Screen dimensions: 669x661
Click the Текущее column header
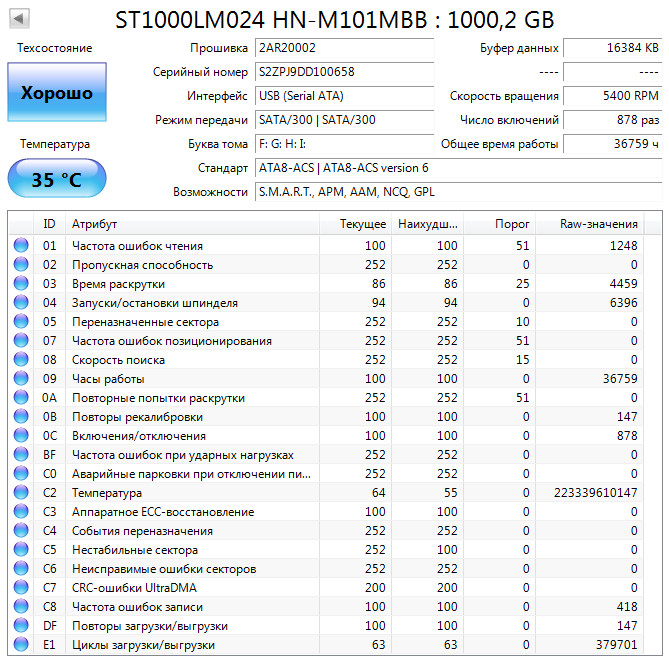[355, 224]
